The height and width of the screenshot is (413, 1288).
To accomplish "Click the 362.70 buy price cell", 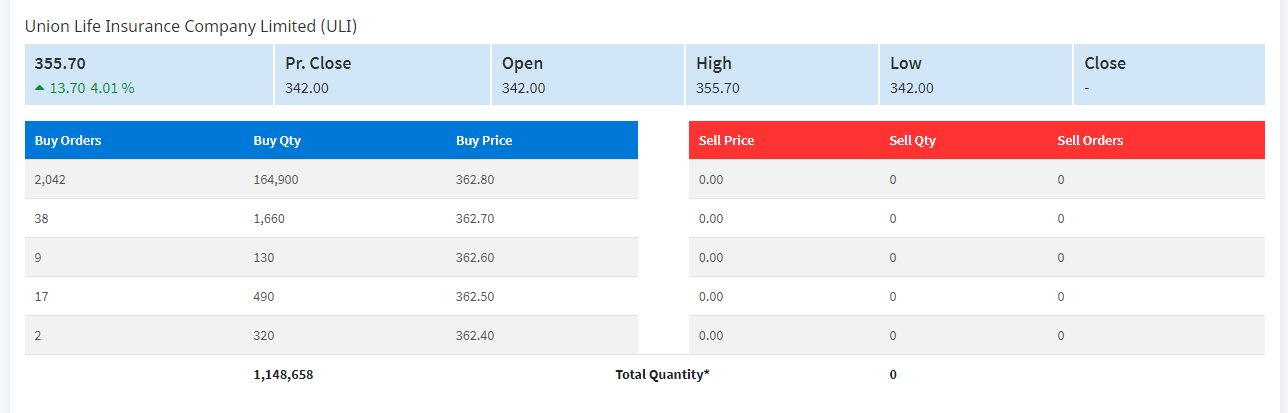I will [x=475, y=219].
